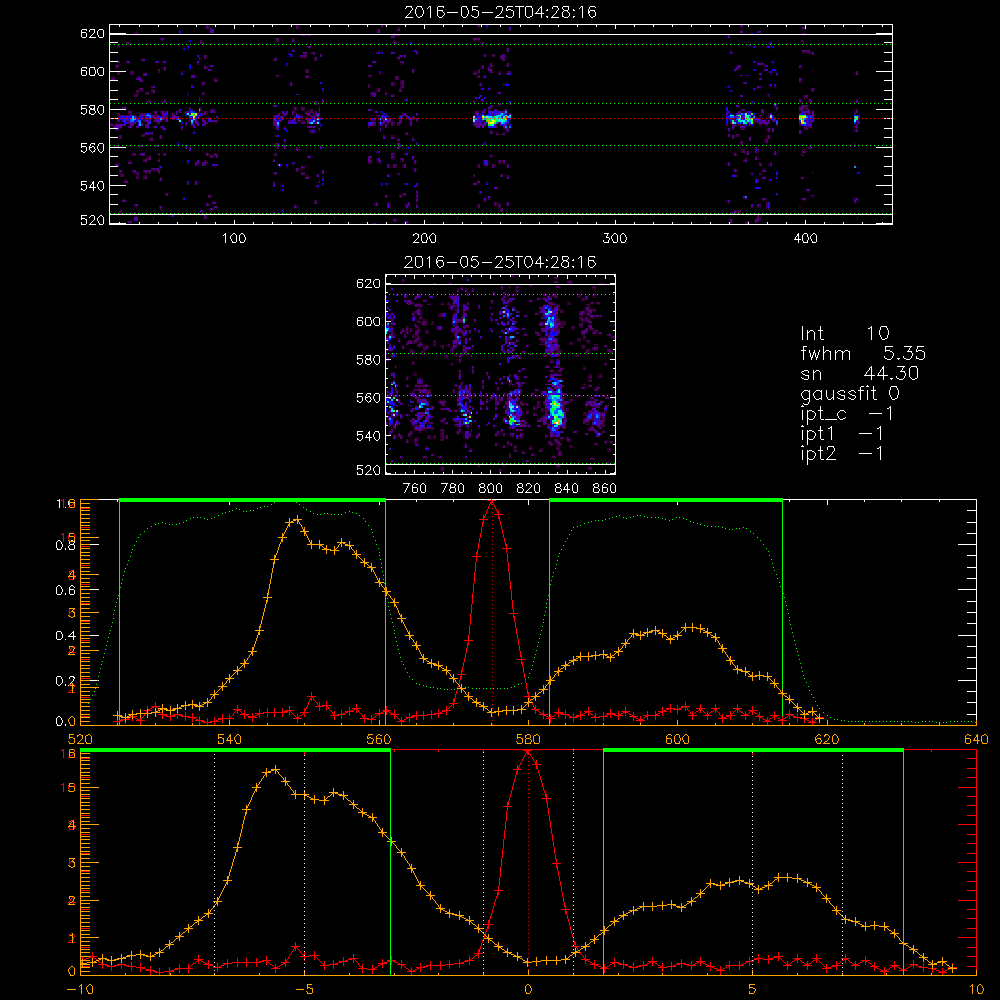Screen dimensions: 1000x1000
Task: Click the 'ipt1 -1' parameter line
Action: pyautogui.click(x=841, y=434)
